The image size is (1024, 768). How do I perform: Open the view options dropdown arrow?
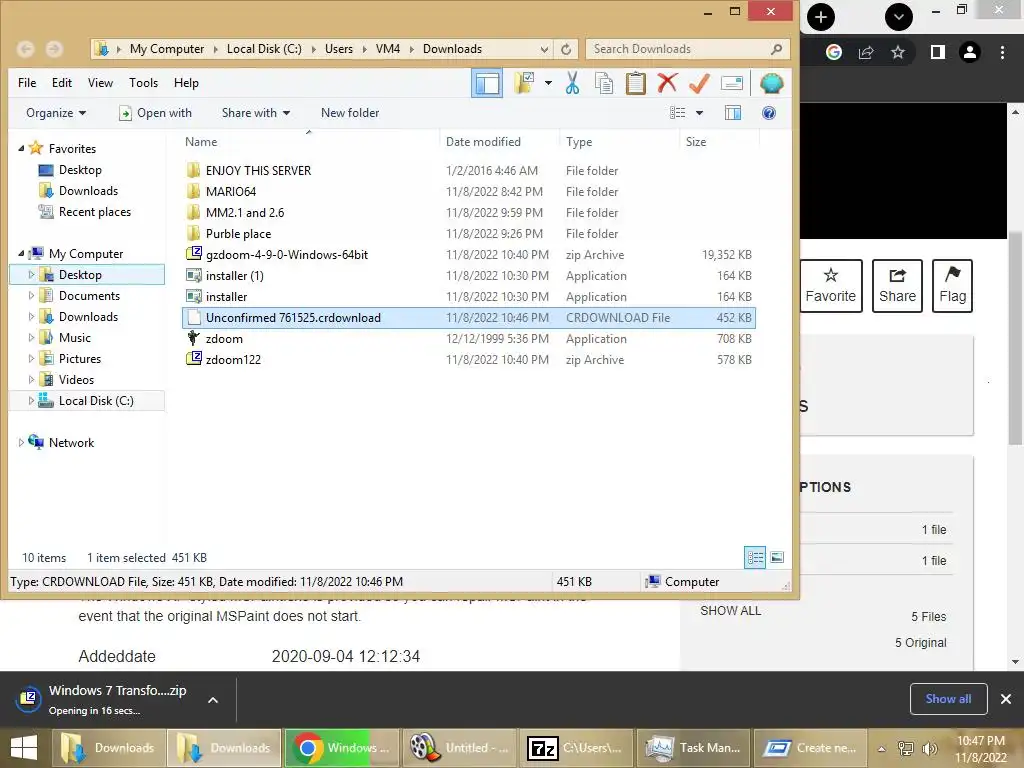pyautogui.click(x=699, y=113)
